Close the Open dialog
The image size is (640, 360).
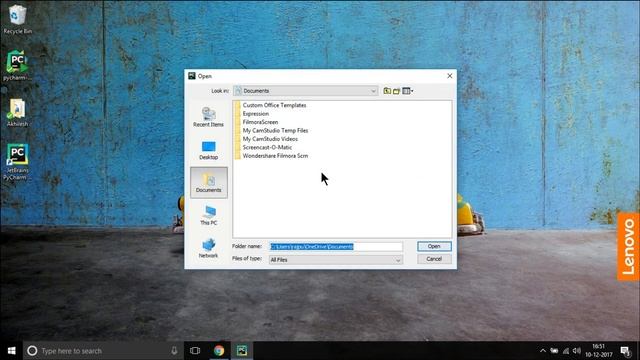449,76
